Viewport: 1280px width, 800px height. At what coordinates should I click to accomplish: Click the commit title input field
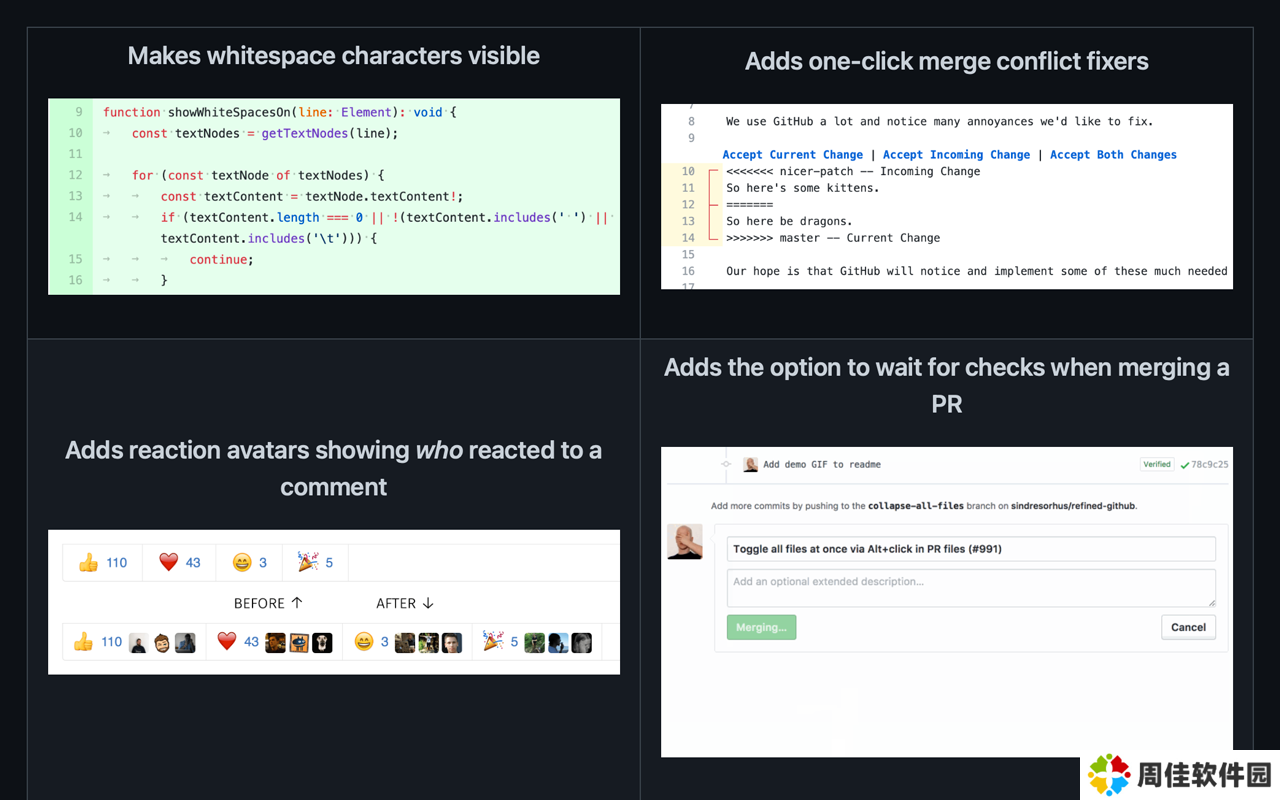click(x=970, y=549)
